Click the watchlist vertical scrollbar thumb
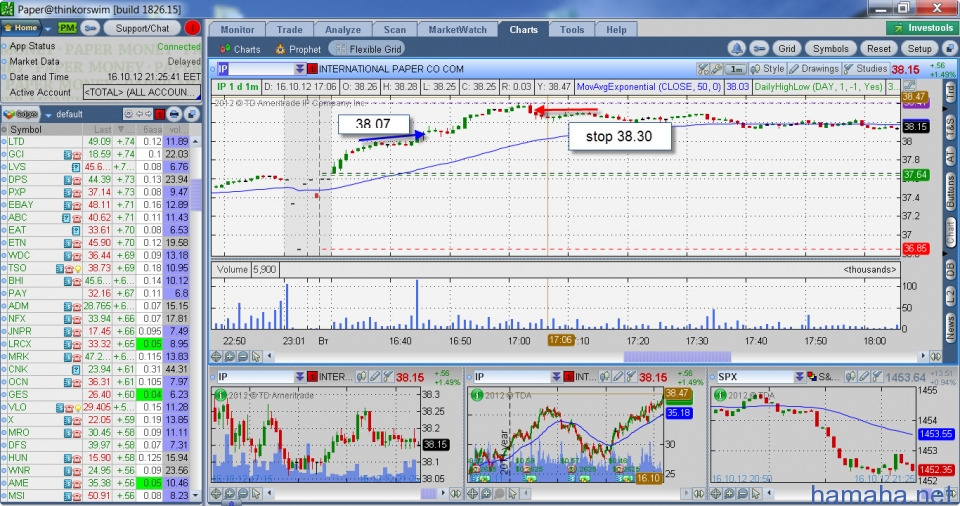The height and width of the screenshot is (506, 960). pos(196,195)
